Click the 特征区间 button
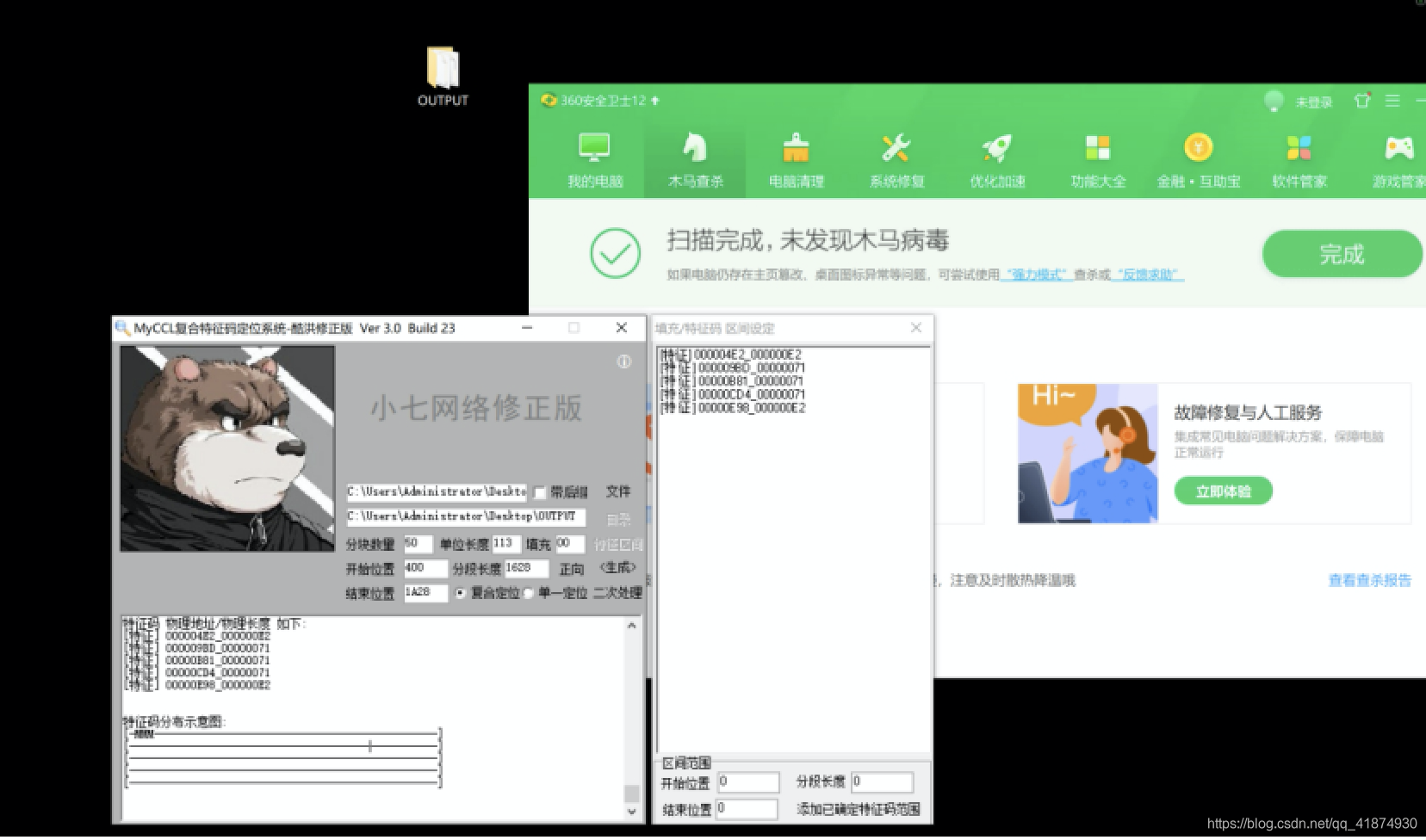The height and width of the screenshot is (840, 1426). click(618, 544)
